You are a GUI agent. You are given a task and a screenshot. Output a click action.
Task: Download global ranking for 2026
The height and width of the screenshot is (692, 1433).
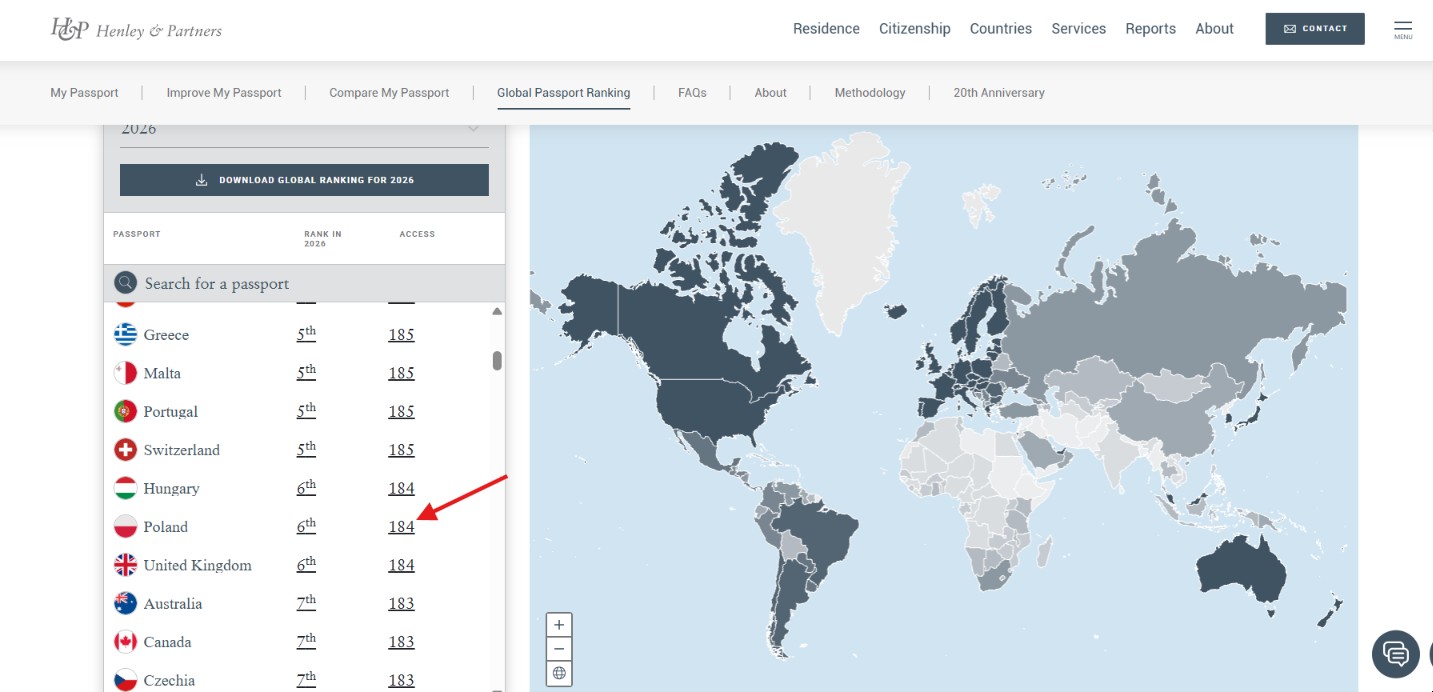(304, 180)
